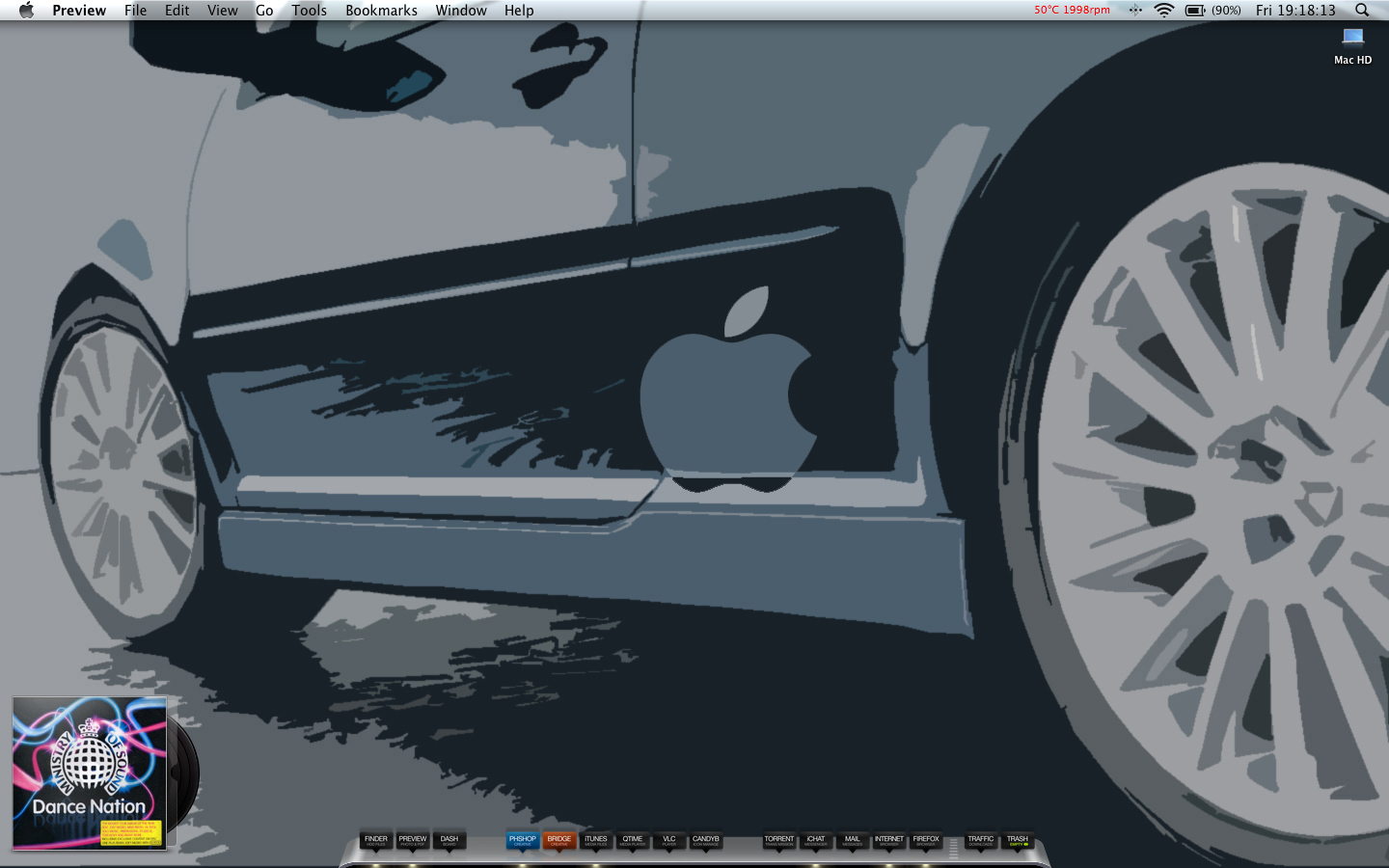Click the Fri 19:18:13 clock
The width and height of the screenshot is (1389, 868).
pyautogui.click(x=1295, y=10)
